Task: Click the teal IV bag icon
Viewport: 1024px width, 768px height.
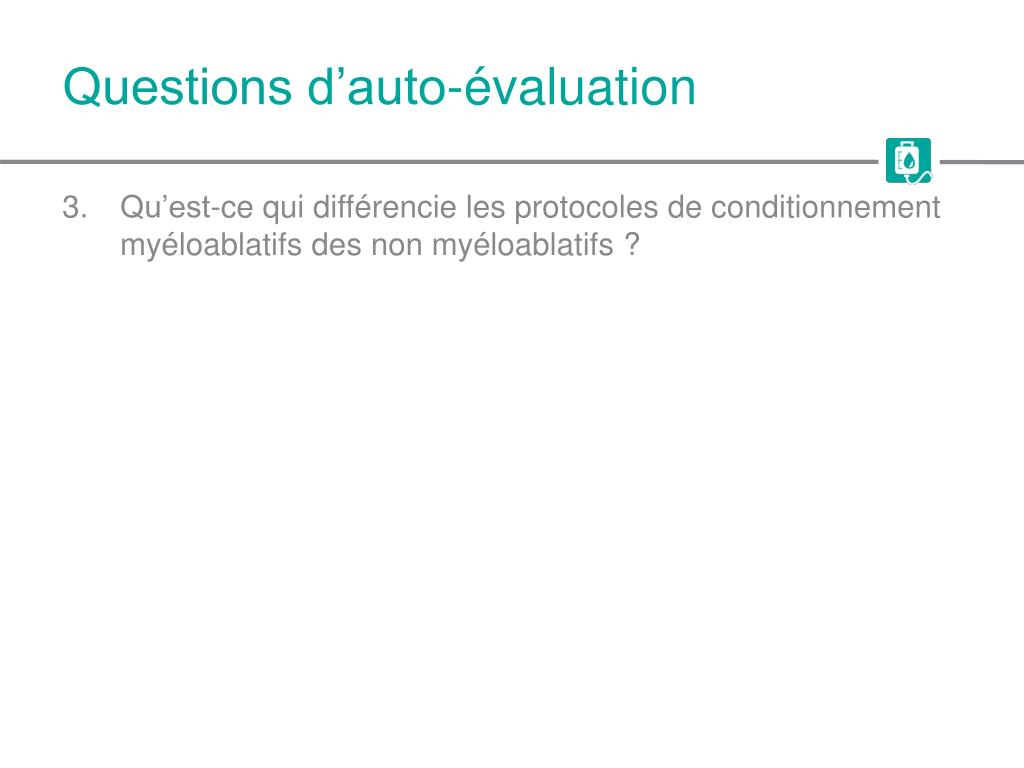Action: 908,161
